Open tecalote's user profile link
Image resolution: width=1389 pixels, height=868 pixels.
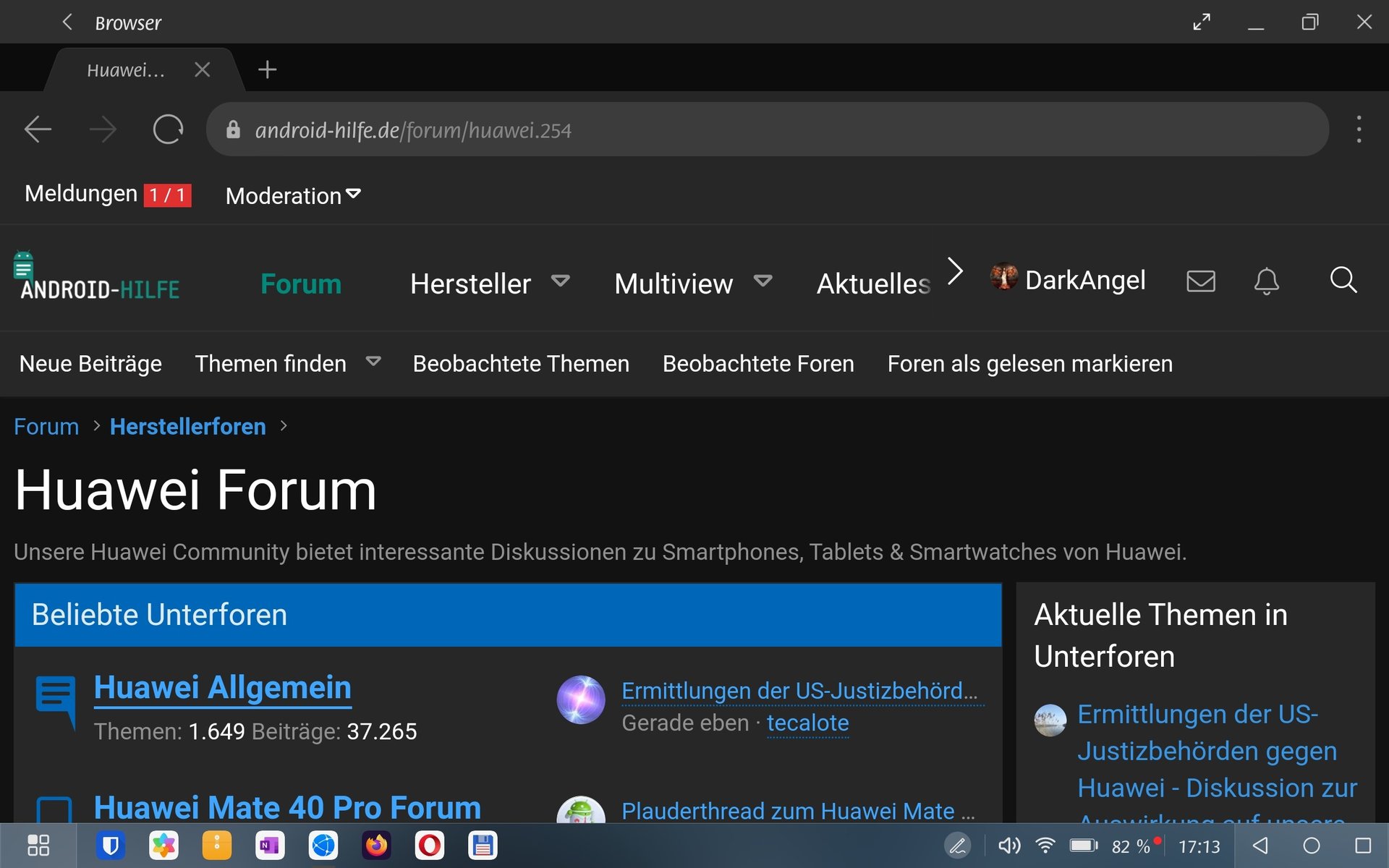808,723
